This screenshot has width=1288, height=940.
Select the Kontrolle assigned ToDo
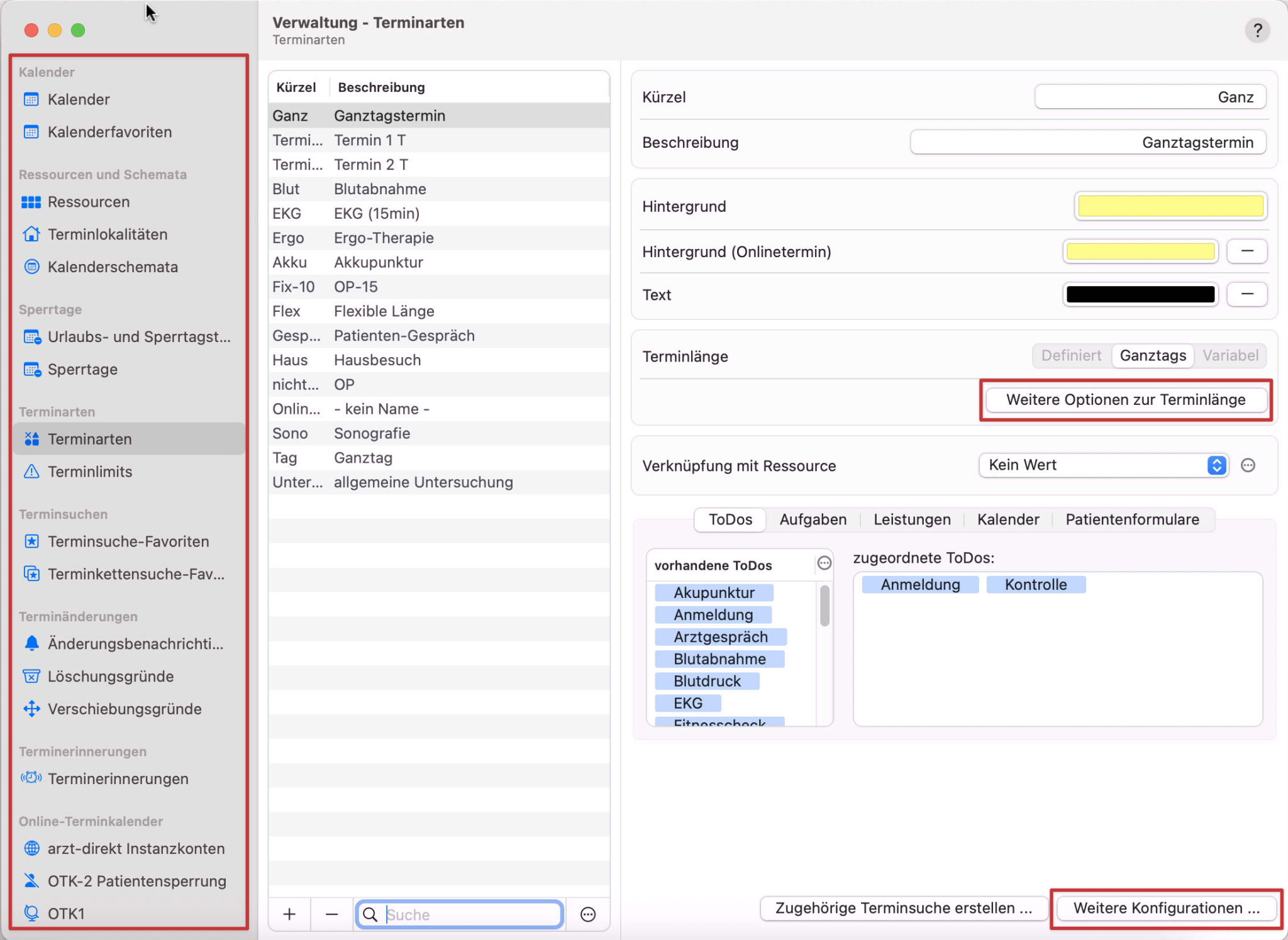(x=1035, y=585)
